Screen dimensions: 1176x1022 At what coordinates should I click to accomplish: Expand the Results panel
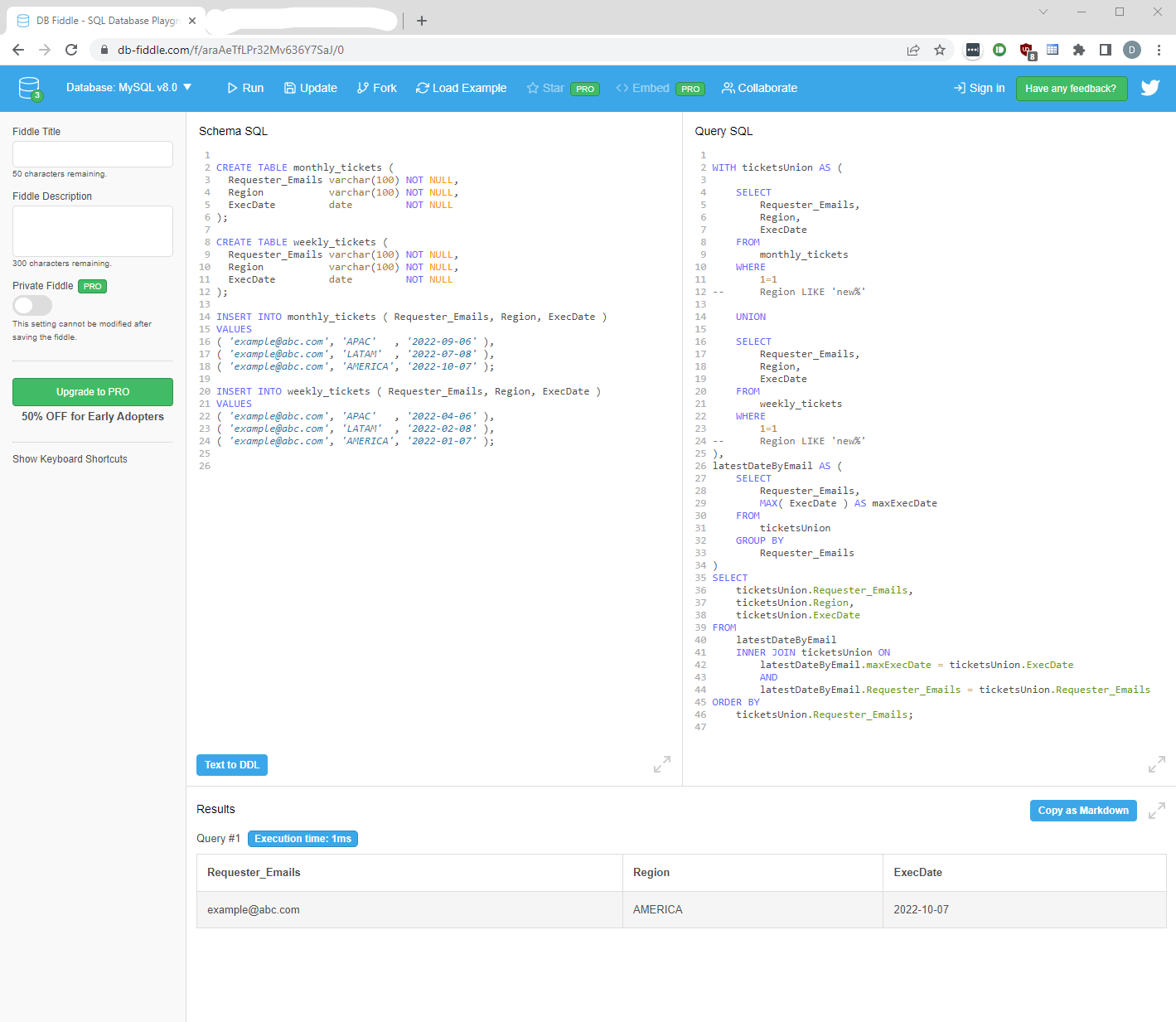1156,811
